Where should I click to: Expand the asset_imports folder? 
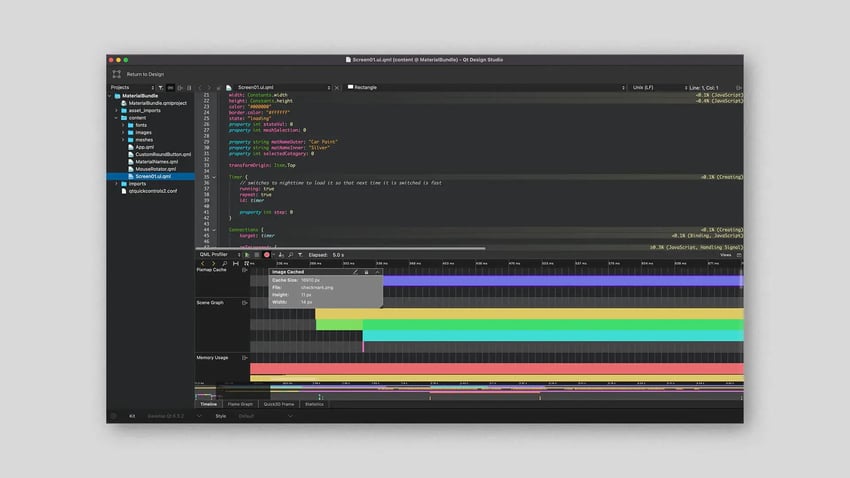pyautogui.click(x=117, y=111)
